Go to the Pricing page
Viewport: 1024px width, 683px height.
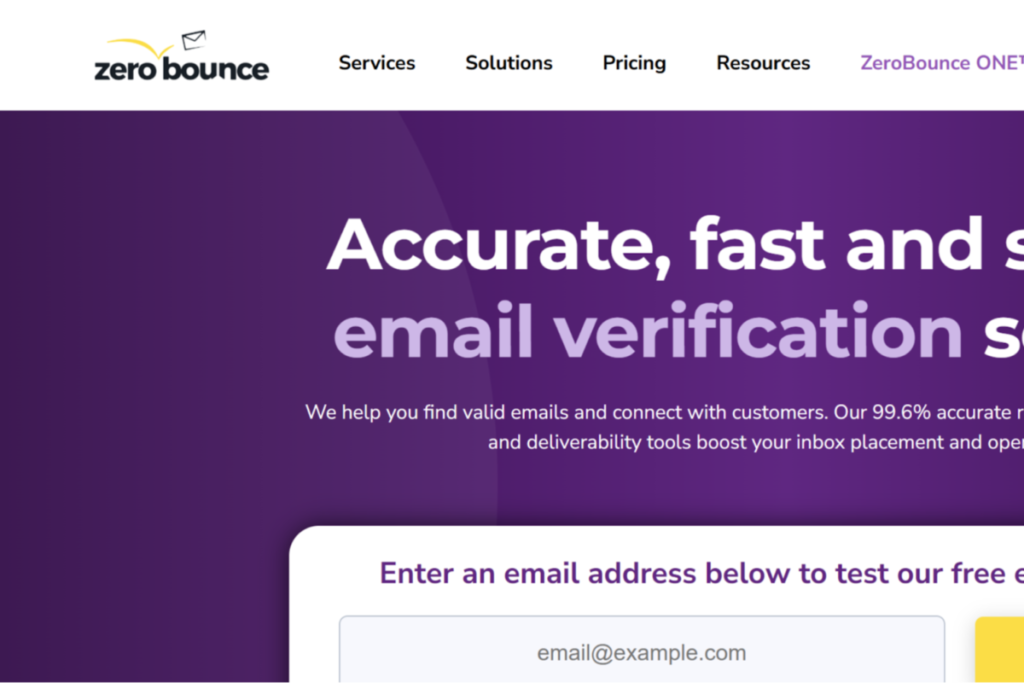pos(634,63)
